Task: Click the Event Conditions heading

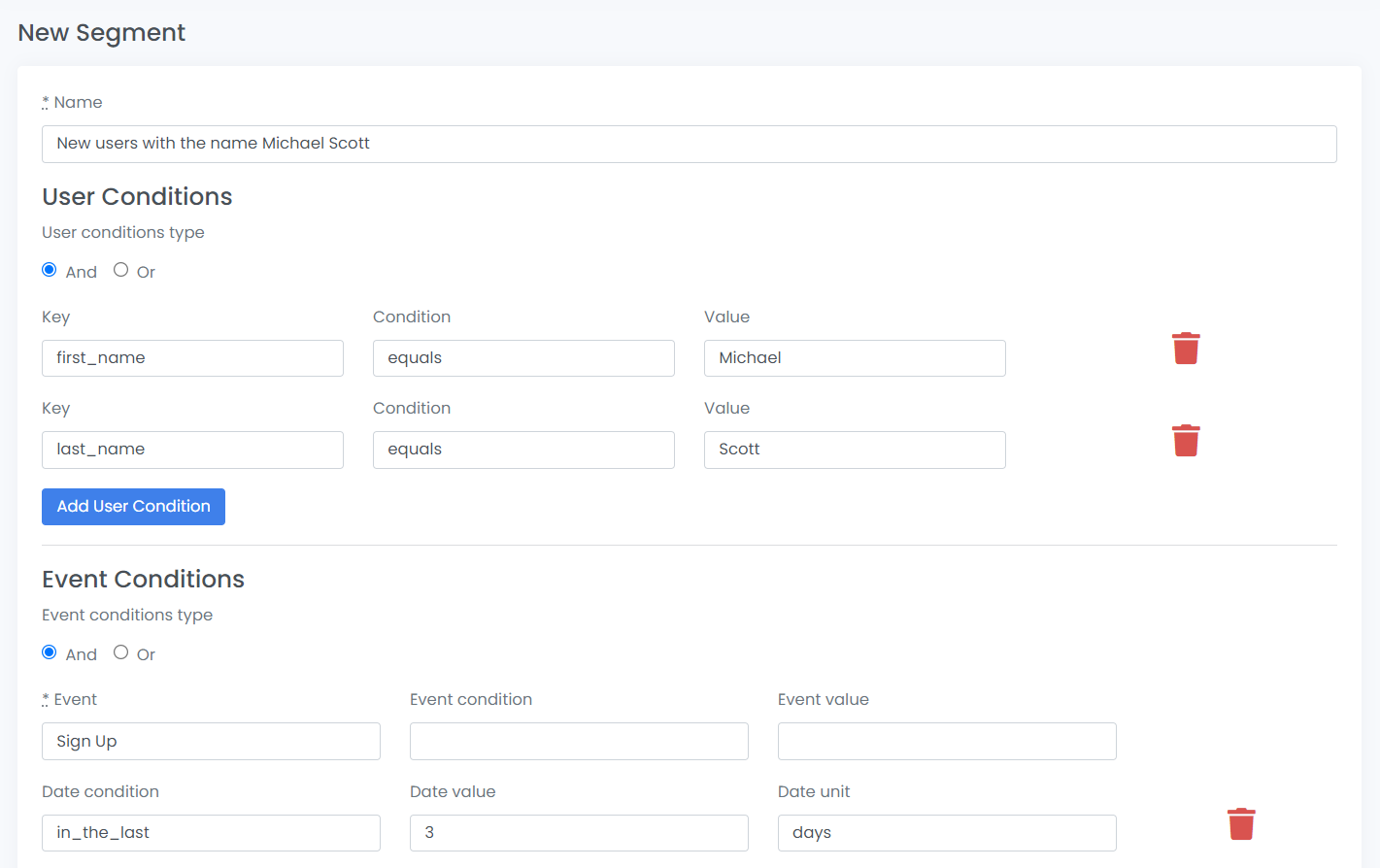Action: coord(143,580)
